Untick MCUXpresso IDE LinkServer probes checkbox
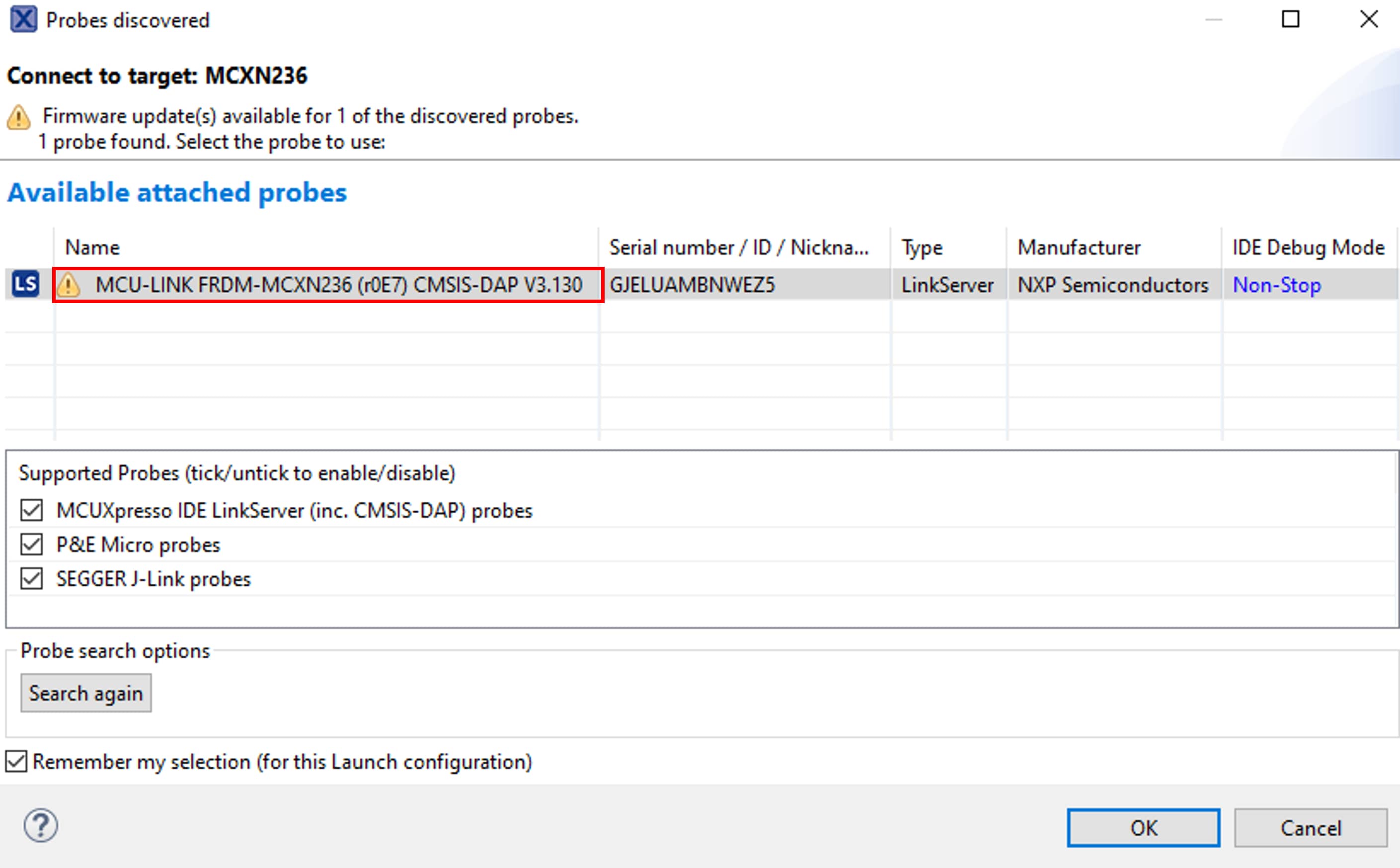The image size is (1400, 868). (x=32, y=510)
